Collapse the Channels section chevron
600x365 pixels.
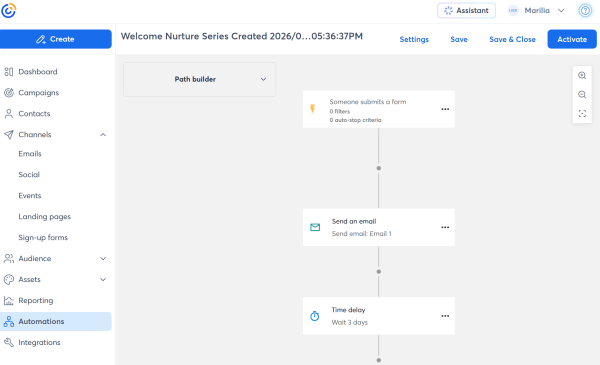(103, 135)
